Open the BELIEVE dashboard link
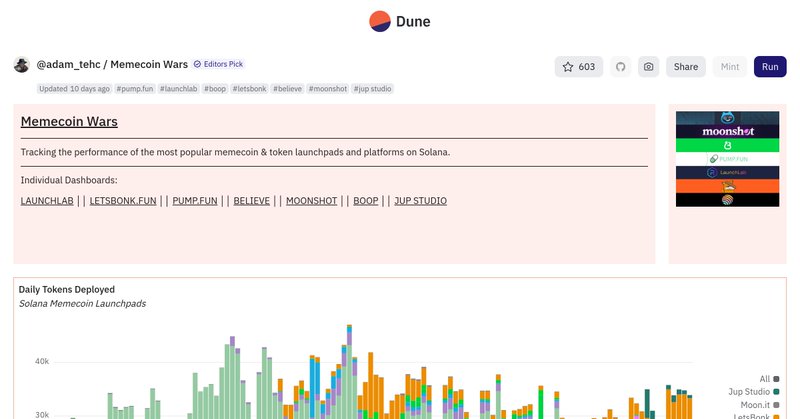The height and width of the screenshot is (419, 800). (x=252, y=201)
